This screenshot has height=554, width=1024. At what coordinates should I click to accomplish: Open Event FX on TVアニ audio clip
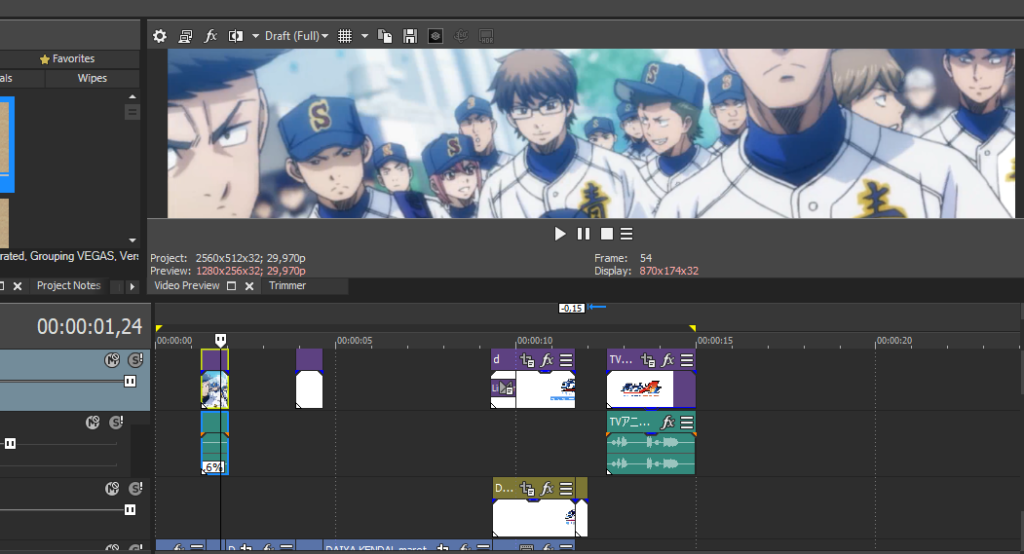pyautogui.click(x=668, y=422)
